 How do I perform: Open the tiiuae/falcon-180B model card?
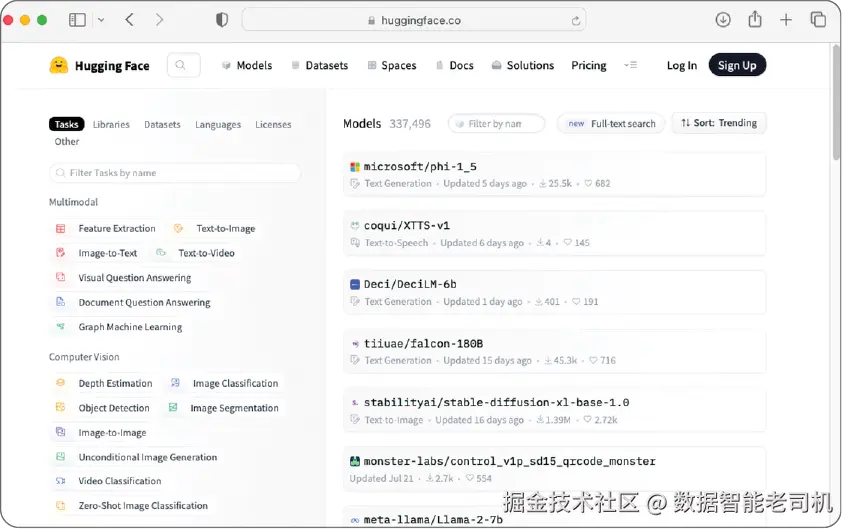554,351
